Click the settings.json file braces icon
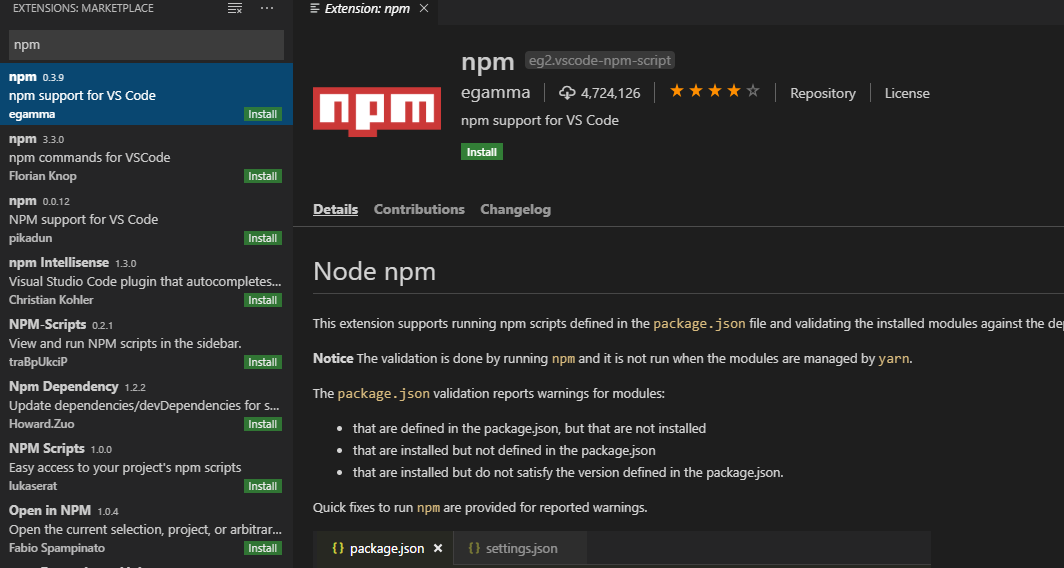 pos(474,548)
